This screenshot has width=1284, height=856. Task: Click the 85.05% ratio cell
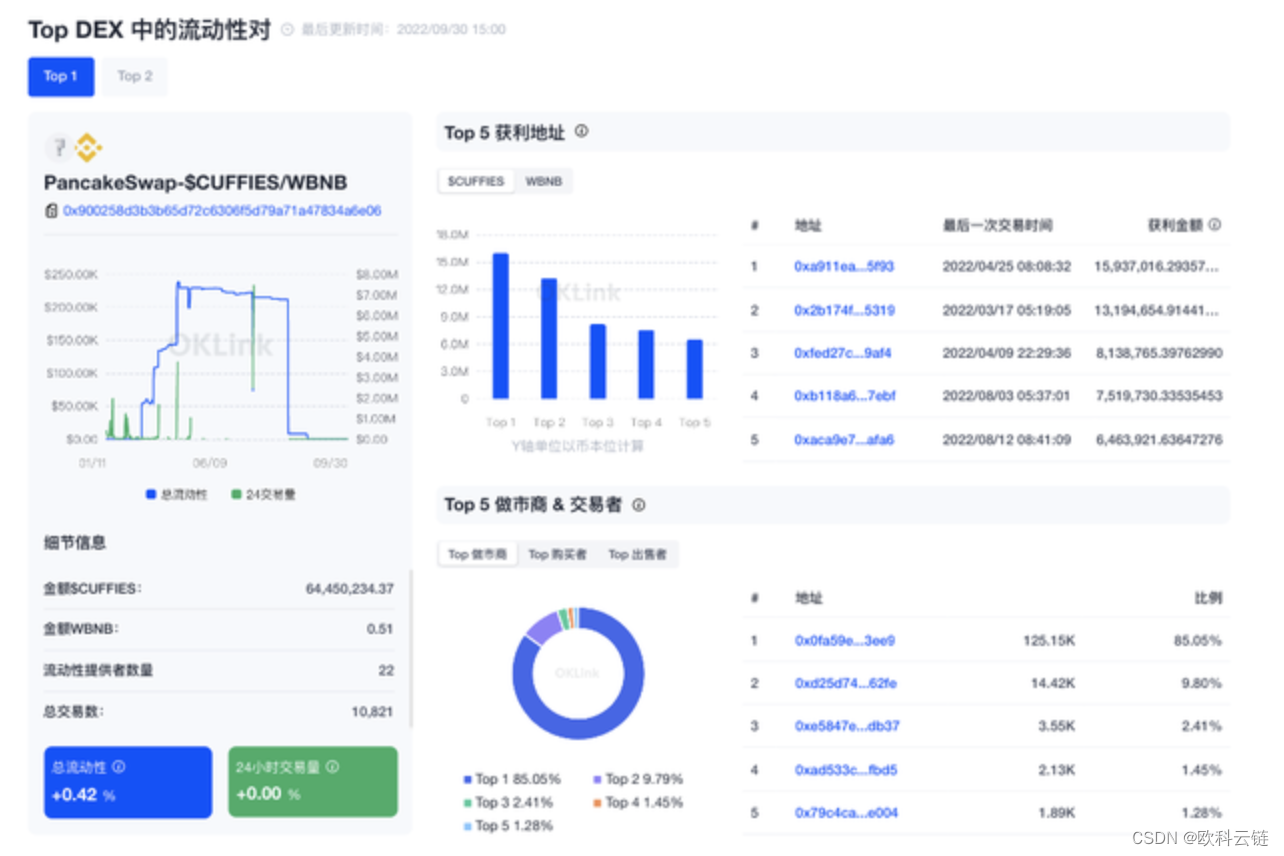pos(1198,640)
